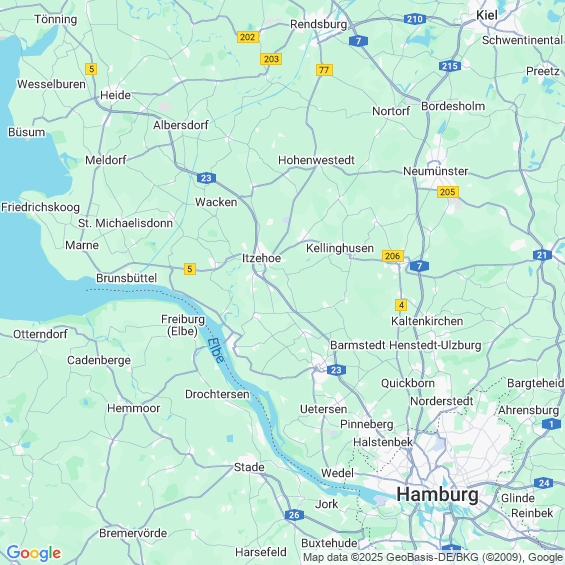Click the yellow 77 road shield
The image size is (565, 565).
click(x=324, y=70)
